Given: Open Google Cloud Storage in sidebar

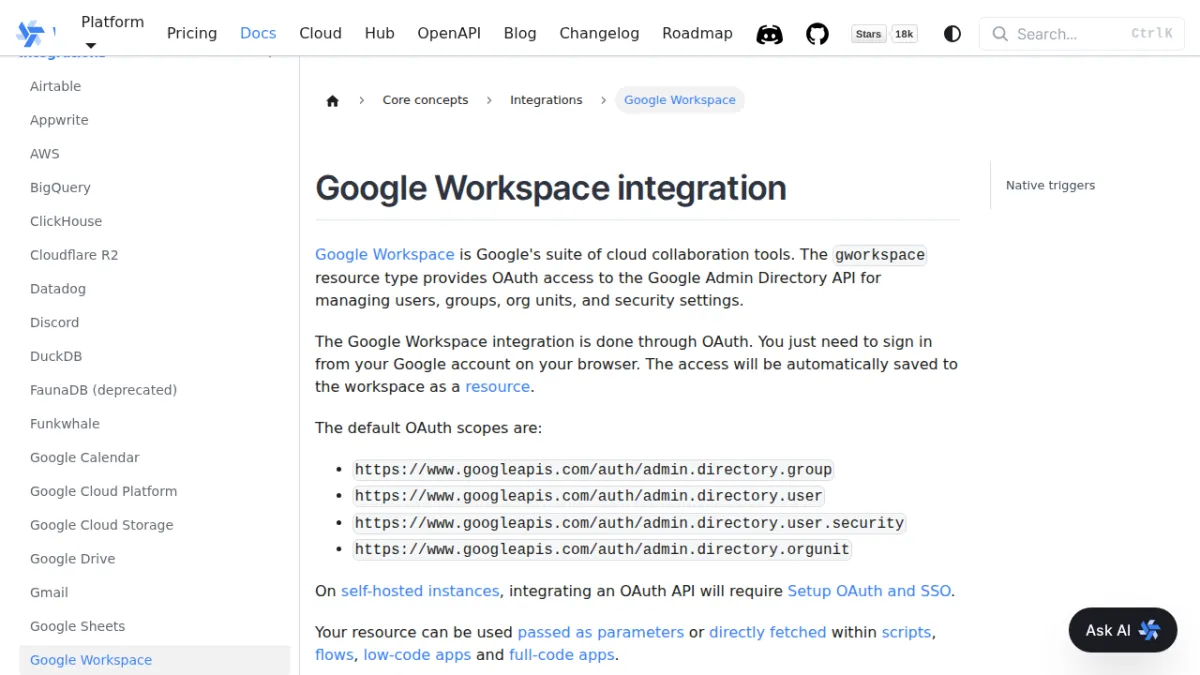Looking at the screenshot, I should 155,525.
